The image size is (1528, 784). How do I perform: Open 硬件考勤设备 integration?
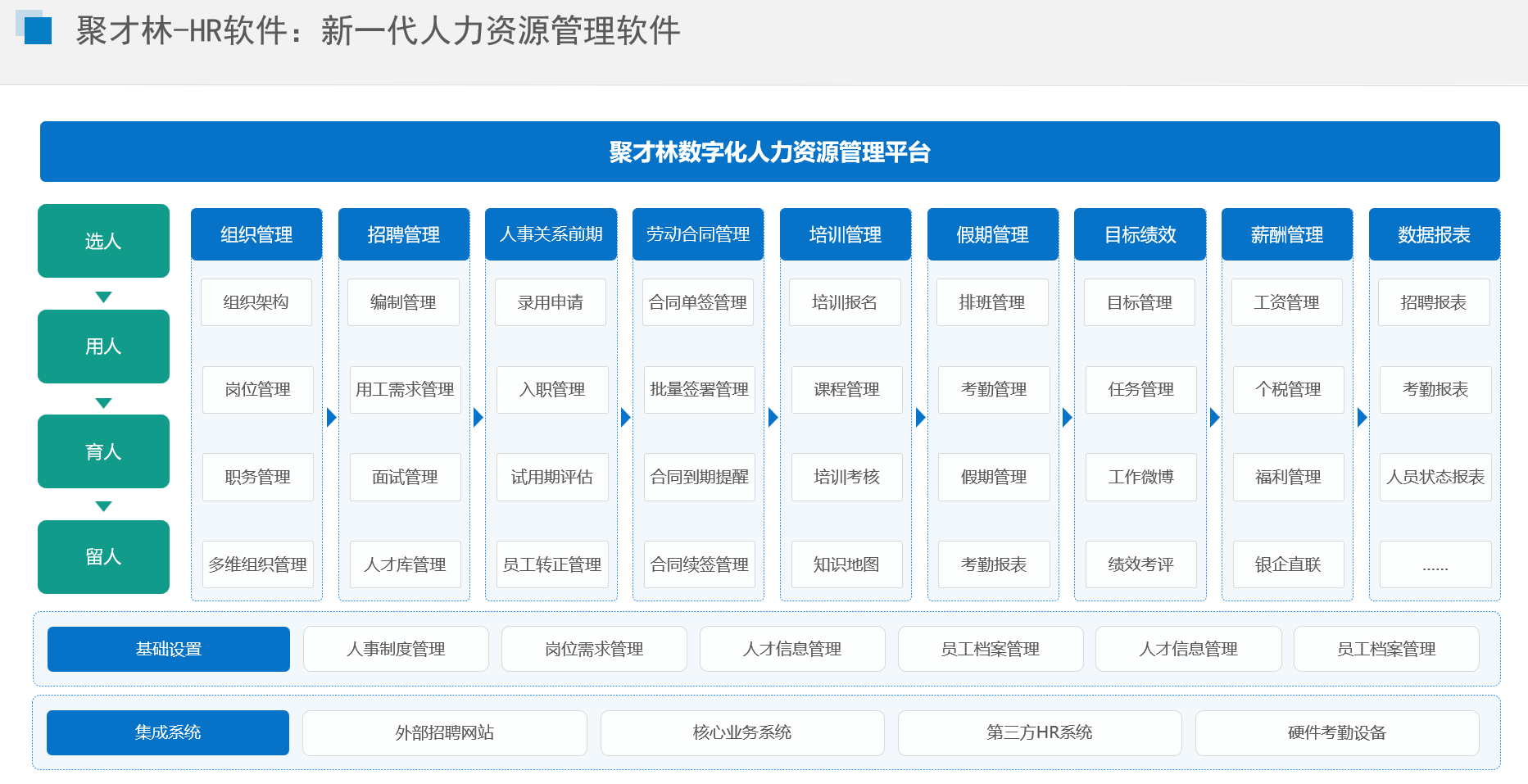pyautogui.click(x=1337, y=733)
